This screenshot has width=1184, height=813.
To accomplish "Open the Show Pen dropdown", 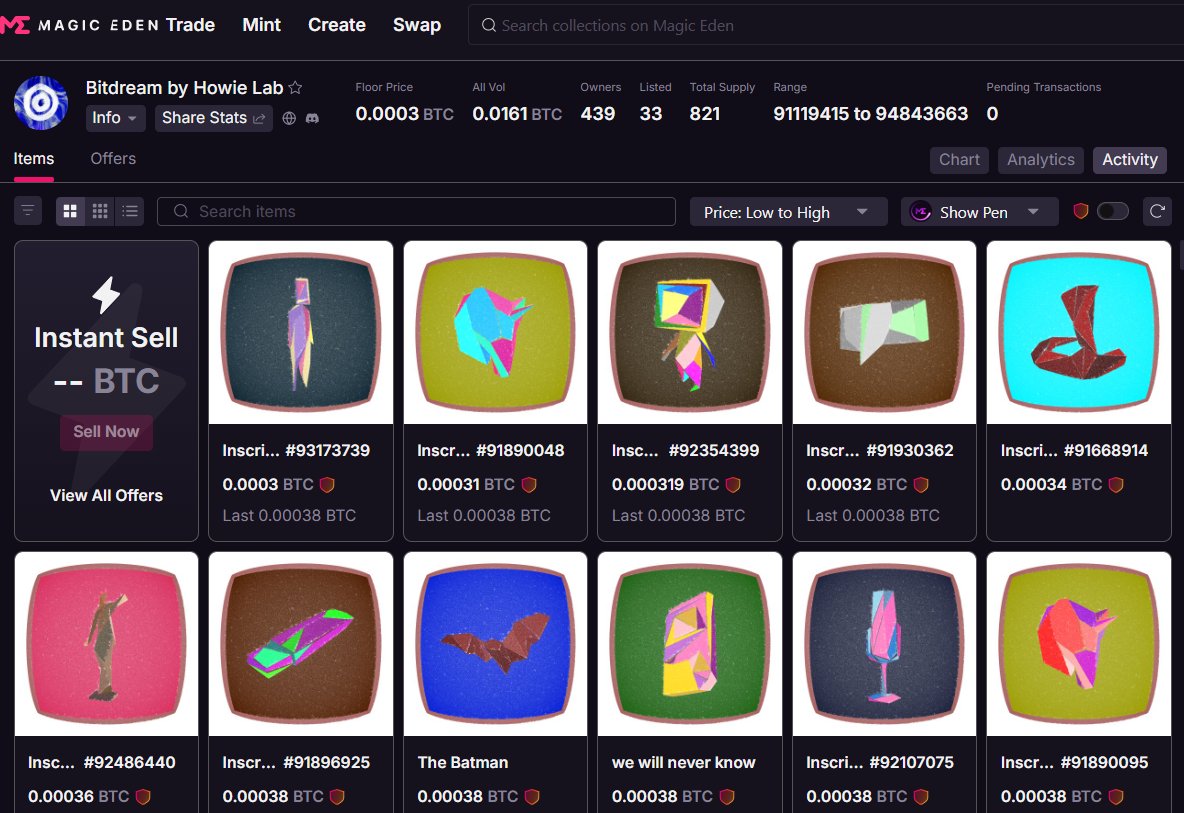I will [979, 212].
